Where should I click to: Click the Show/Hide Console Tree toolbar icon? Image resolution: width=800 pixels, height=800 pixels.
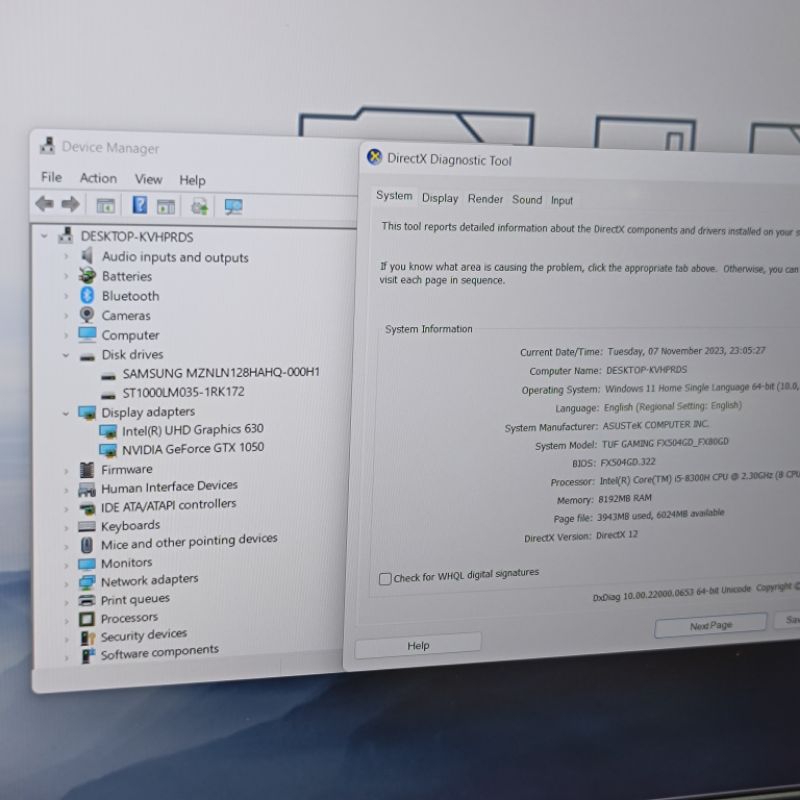[x=106, y=206]
